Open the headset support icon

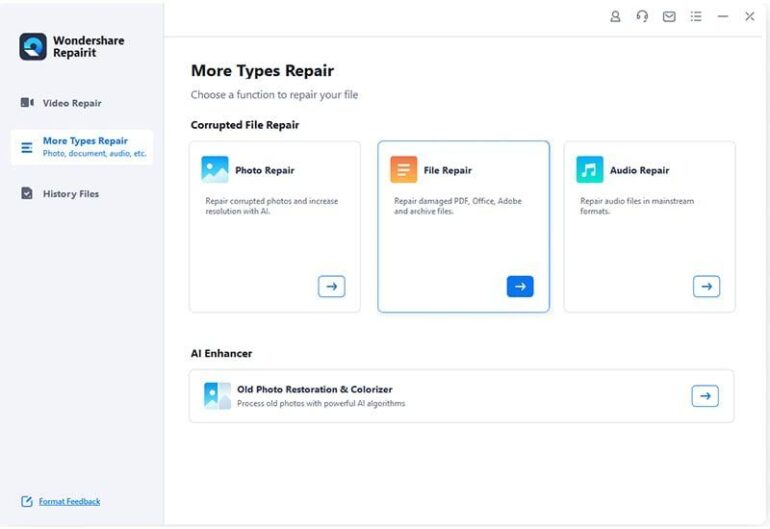642,17
